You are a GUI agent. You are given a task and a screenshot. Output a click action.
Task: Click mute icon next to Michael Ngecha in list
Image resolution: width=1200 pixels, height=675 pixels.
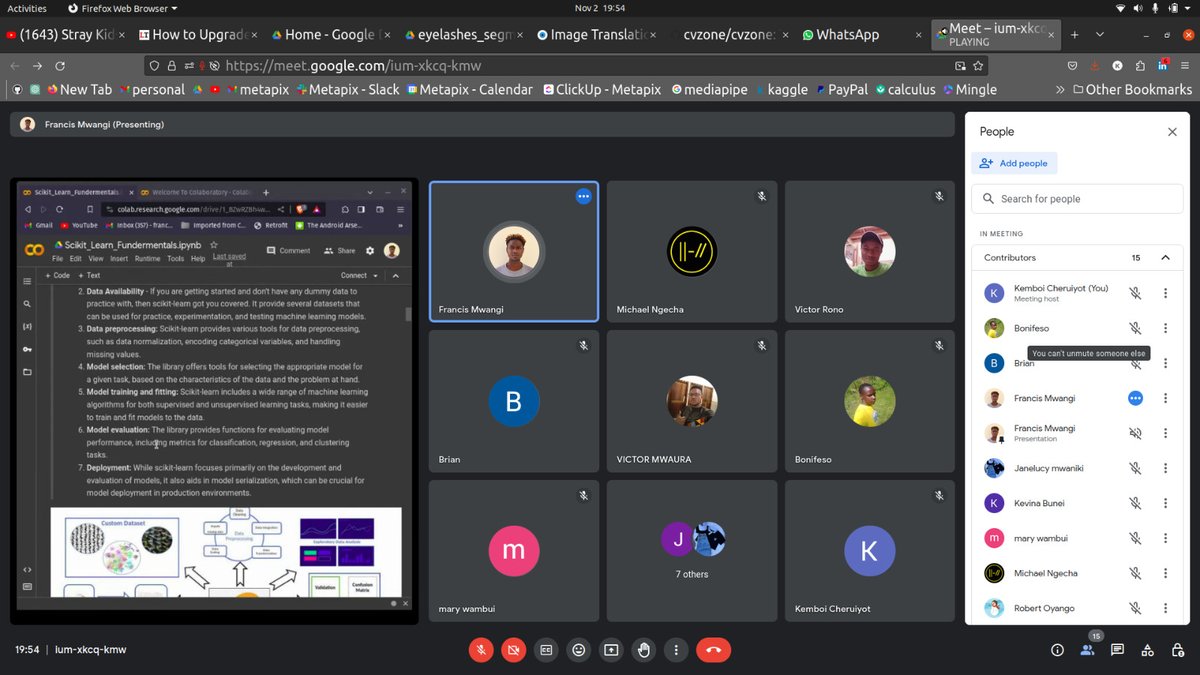coord(1135,573)
